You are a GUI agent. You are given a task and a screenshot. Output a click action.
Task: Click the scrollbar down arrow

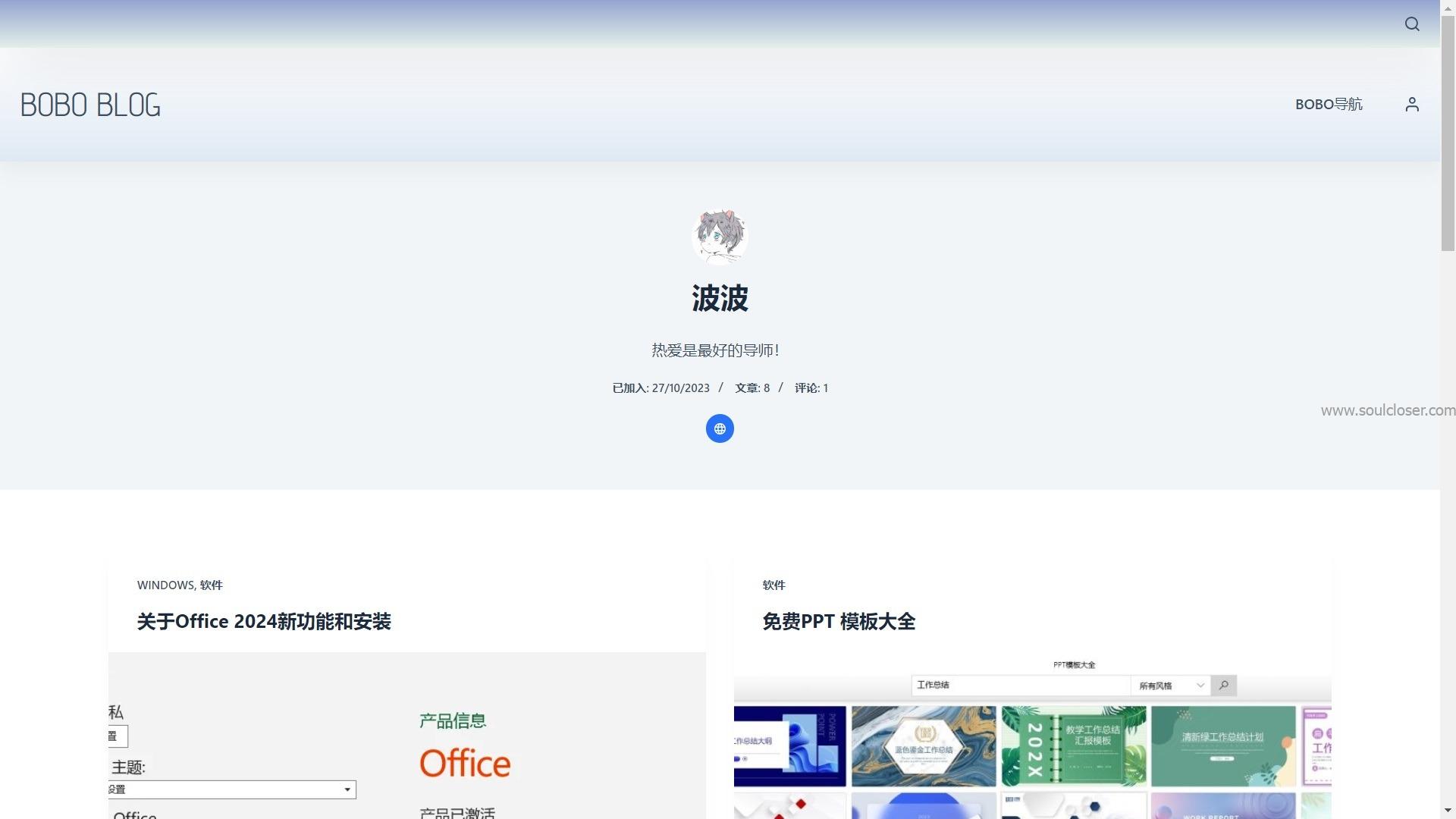(x=1448, y=811)
